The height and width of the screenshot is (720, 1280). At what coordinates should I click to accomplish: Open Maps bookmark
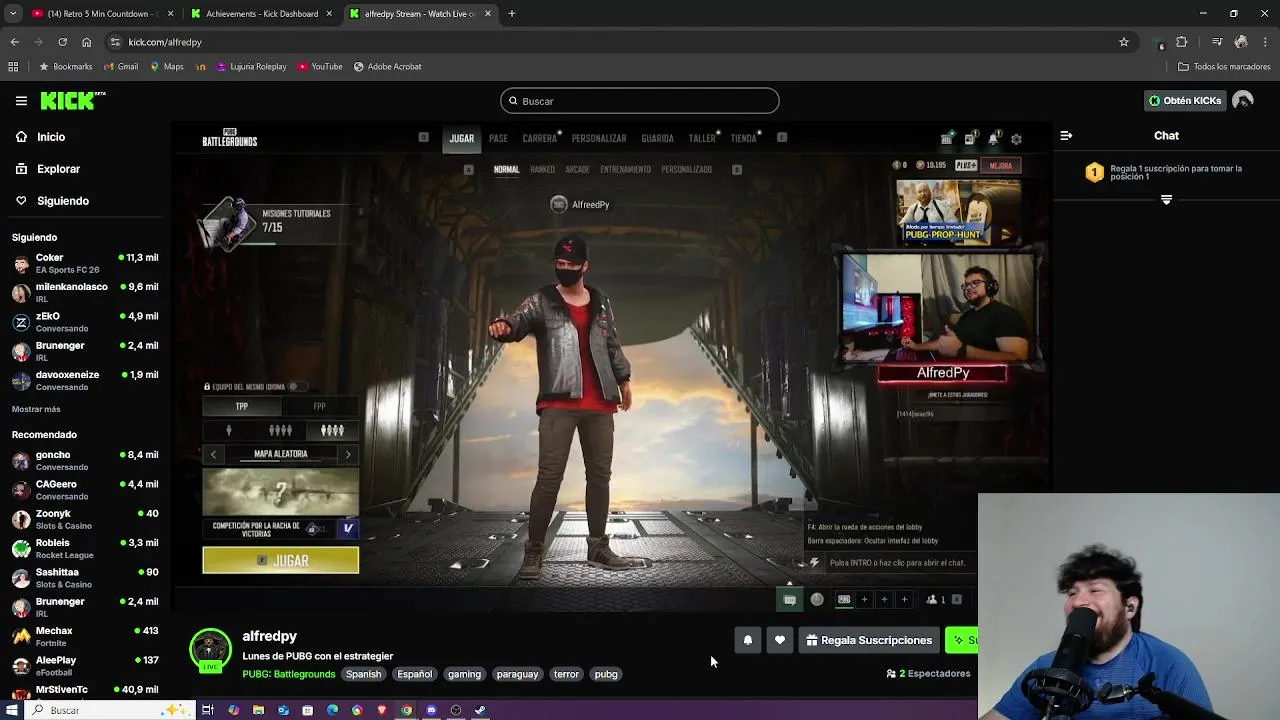(x=167, y=67)
